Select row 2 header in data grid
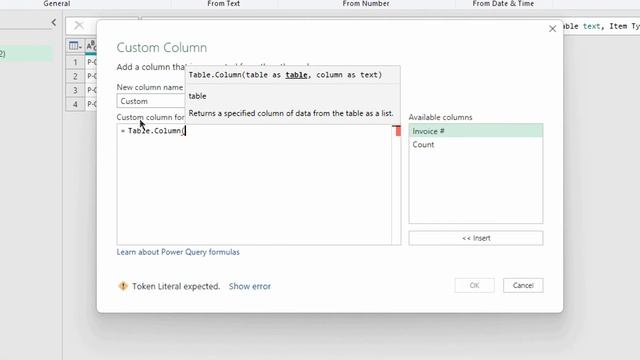Image resolution: width=640 pixels, height=360 pixels. [75, 76]
